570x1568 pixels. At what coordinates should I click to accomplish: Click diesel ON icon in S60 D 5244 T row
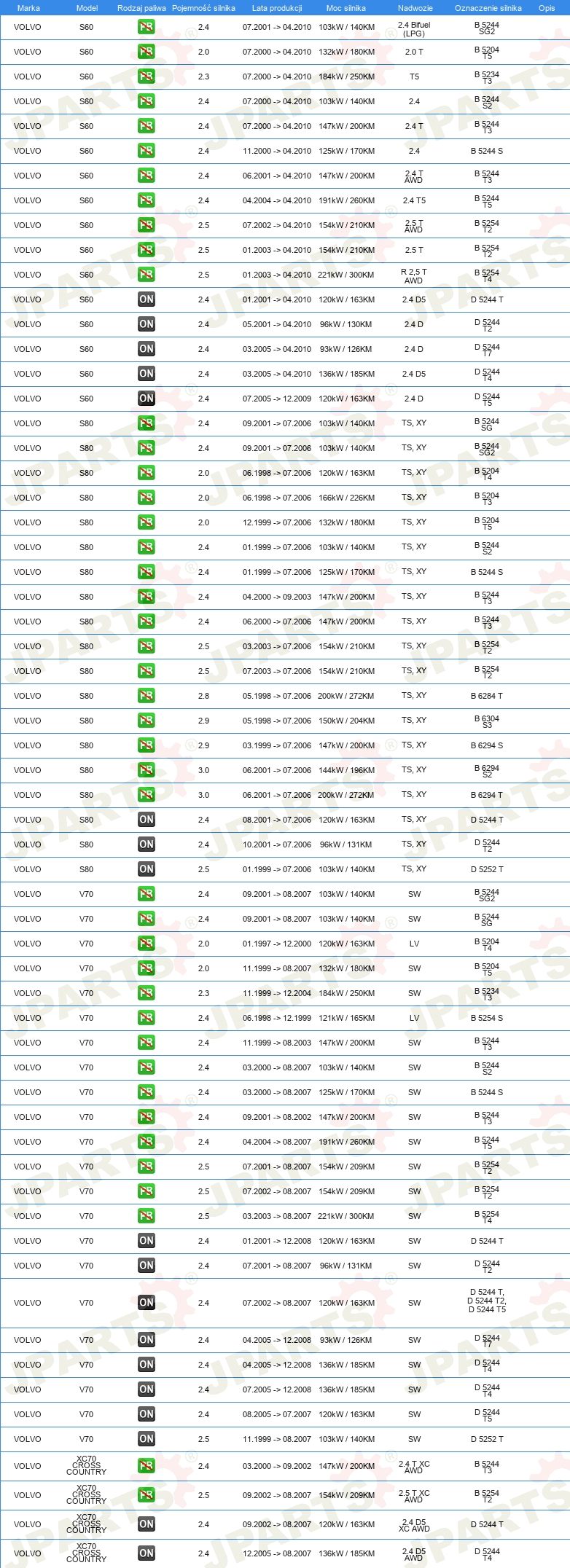coord(147,299)
